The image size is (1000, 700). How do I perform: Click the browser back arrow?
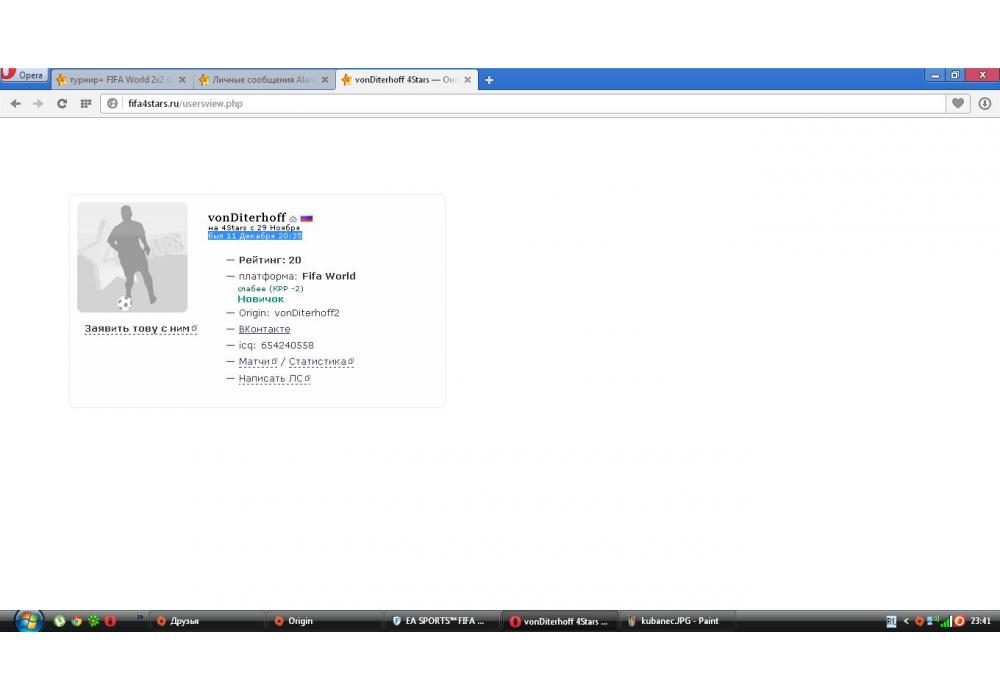pyautogui.click(x=15, y=103)
